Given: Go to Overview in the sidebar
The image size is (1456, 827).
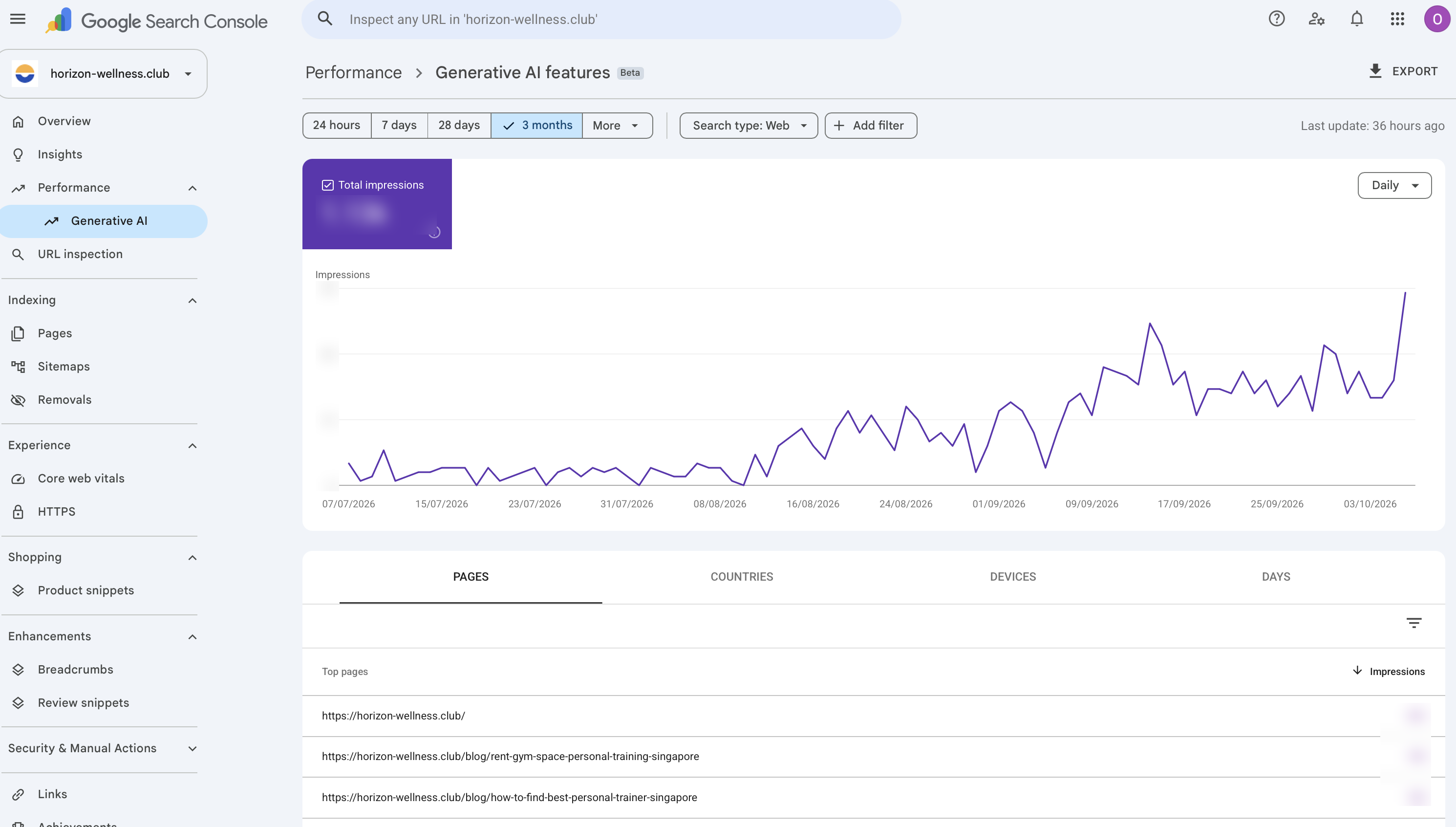Looking at the screenshot, I should click(x=64, y=121).
